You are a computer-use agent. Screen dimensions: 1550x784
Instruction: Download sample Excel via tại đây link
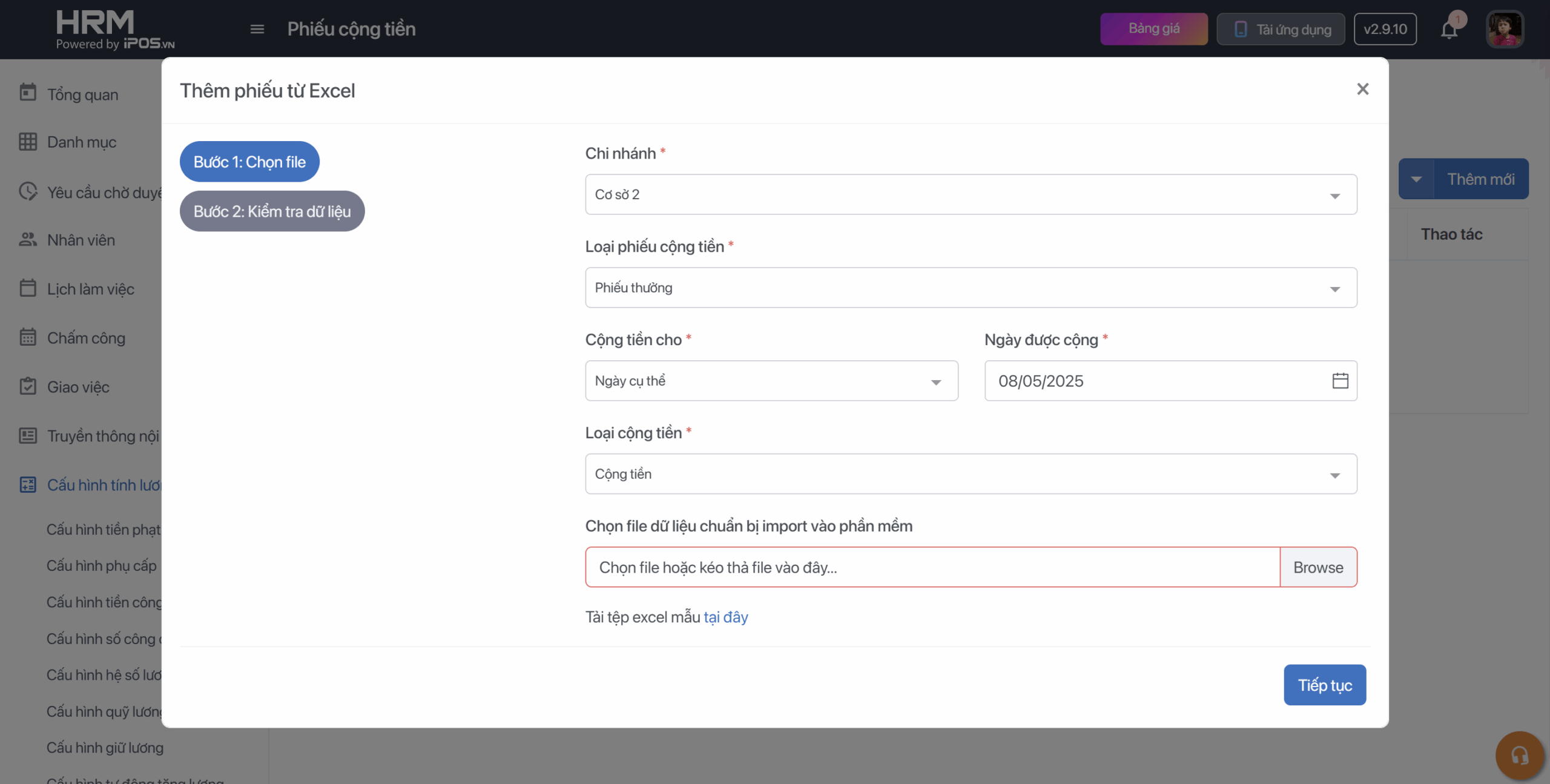(x=725, y=617)
